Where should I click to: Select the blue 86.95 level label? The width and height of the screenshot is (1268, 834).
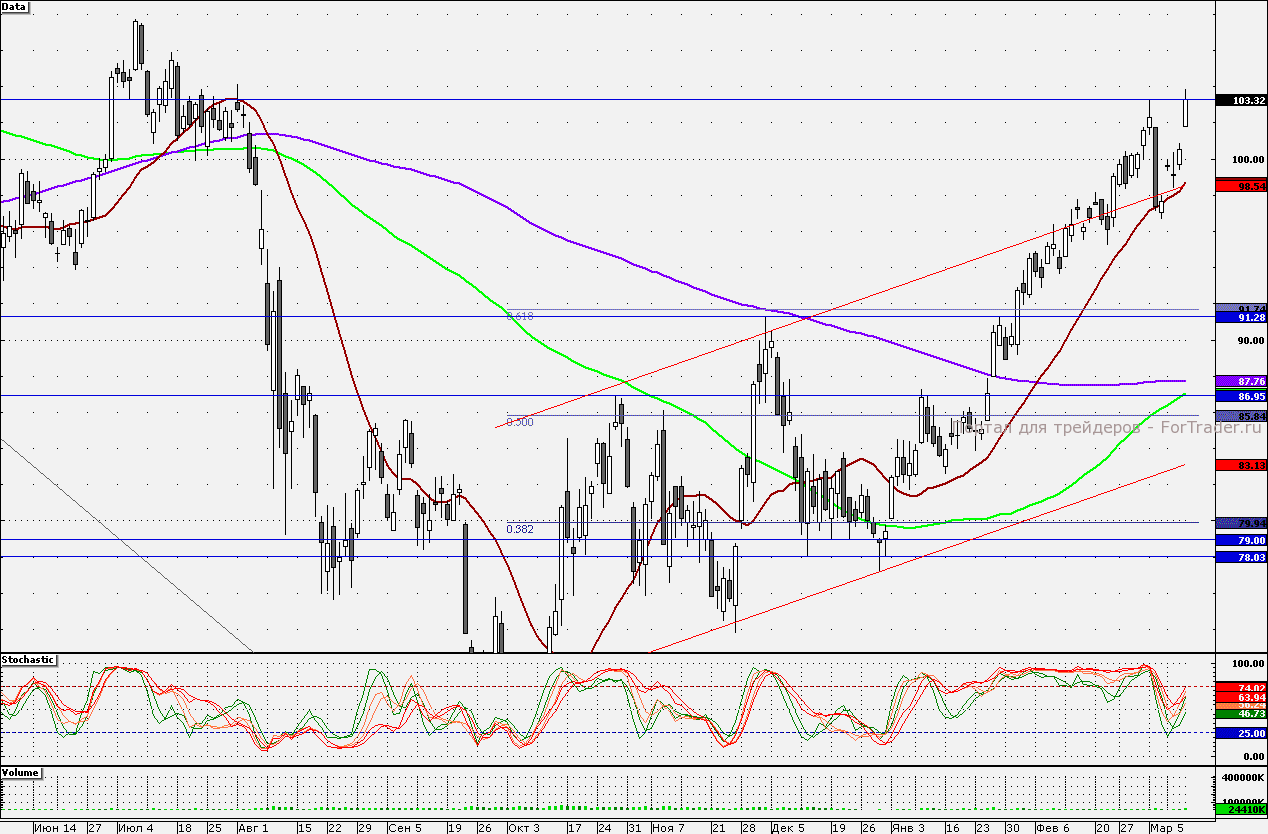1241,396
